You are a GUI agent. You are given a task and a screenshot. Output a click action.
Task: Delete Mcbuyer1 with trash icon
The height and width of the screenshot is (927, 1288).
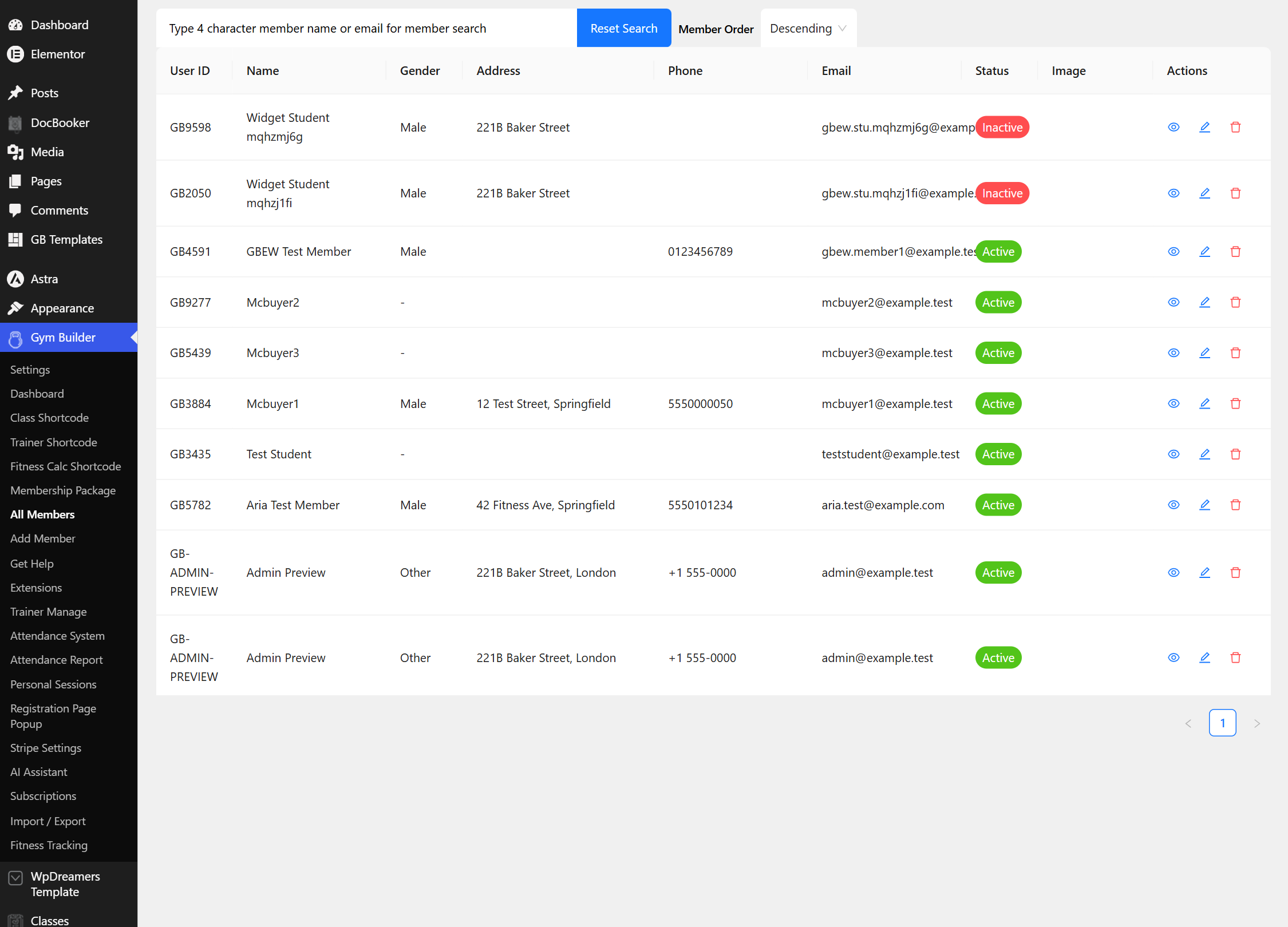pos(1235,403)
